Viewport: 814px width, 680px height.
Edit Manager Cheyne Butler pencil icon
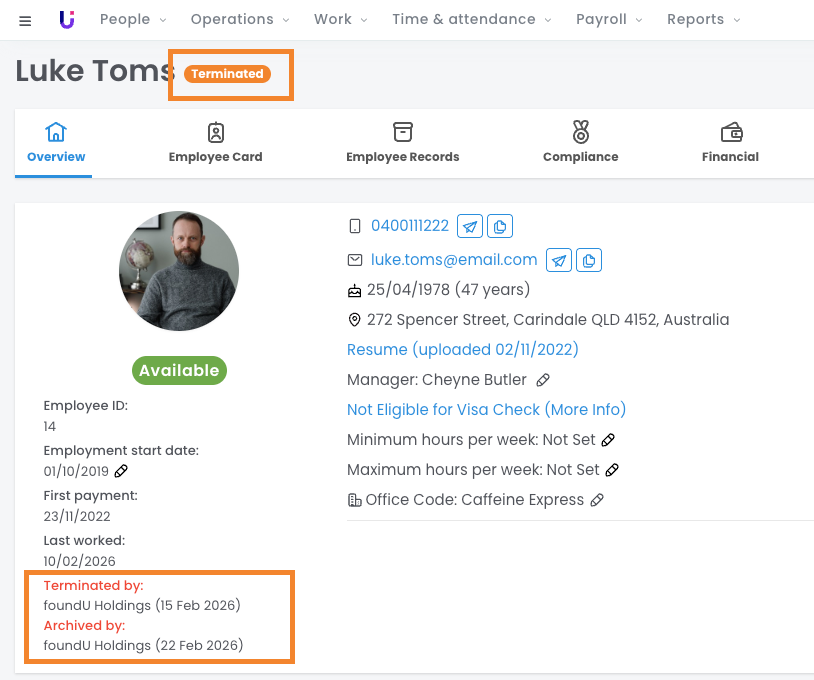(x=543, y=380)
